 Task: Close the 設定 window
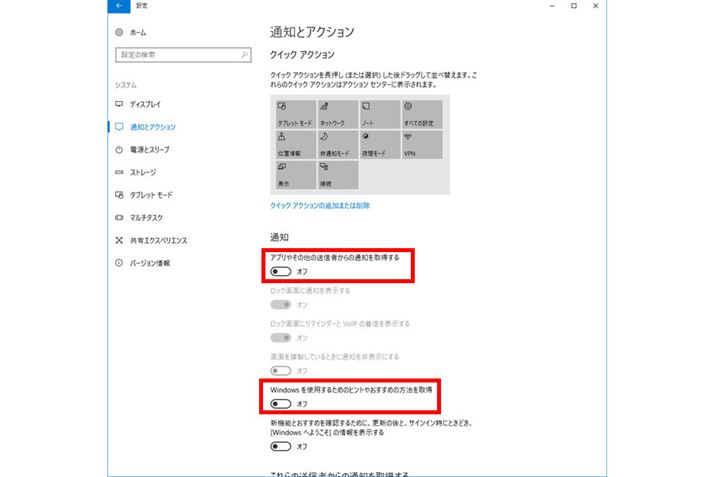[x=596, y=6]
